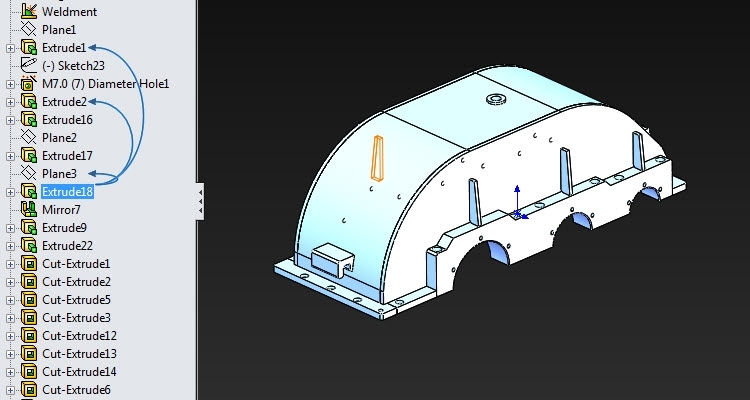750x400 pixels.
Task: Click the Cut-Extrude5 feature icon
Action: (29, 300)
